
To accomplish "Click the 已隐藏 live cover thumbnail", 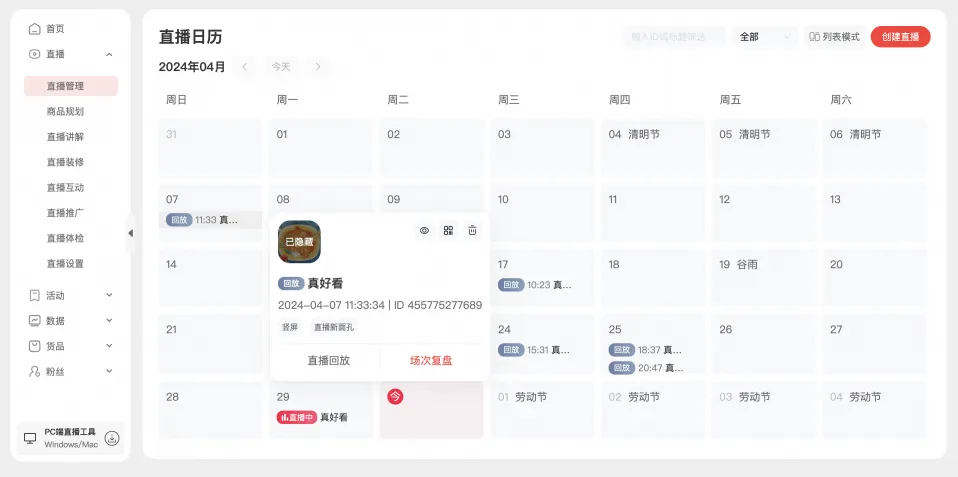I will (x=299, y=242).
